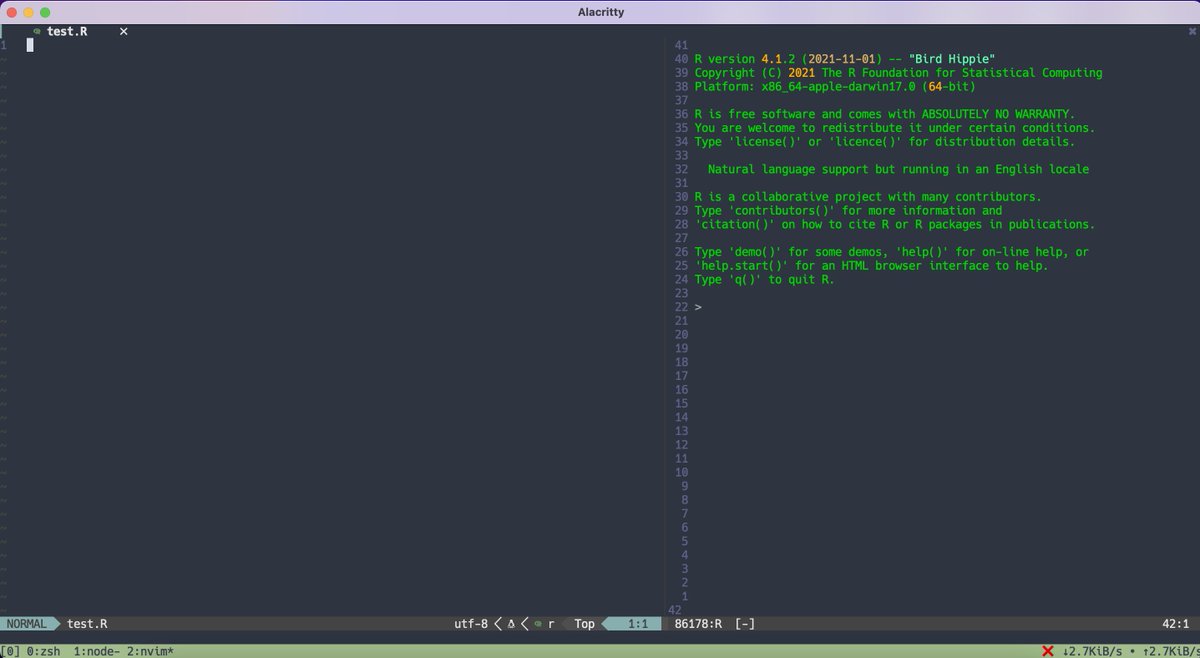
Task: Click the 'Copyright (C) 2021' line
Action: [x=898, y=73]
